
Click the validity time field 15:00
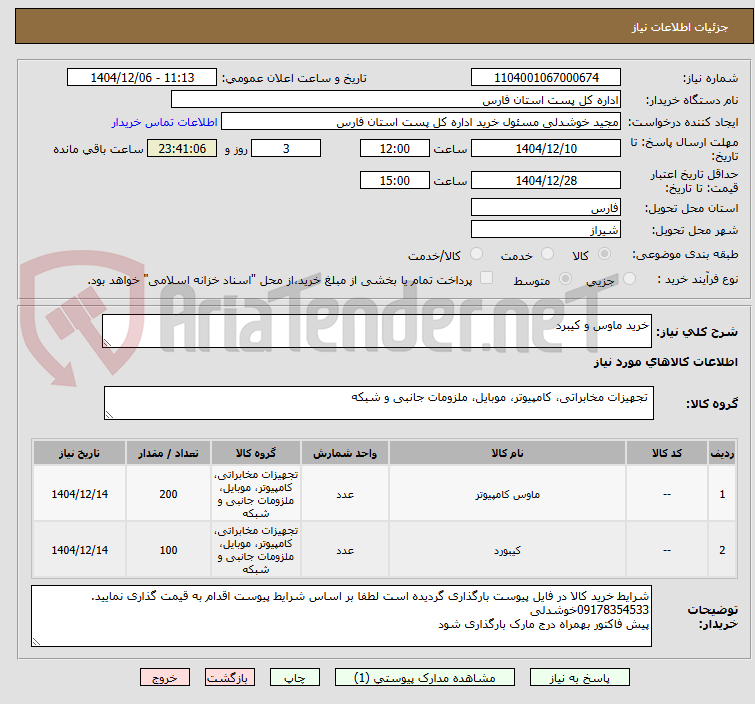(x=395, y=181)
